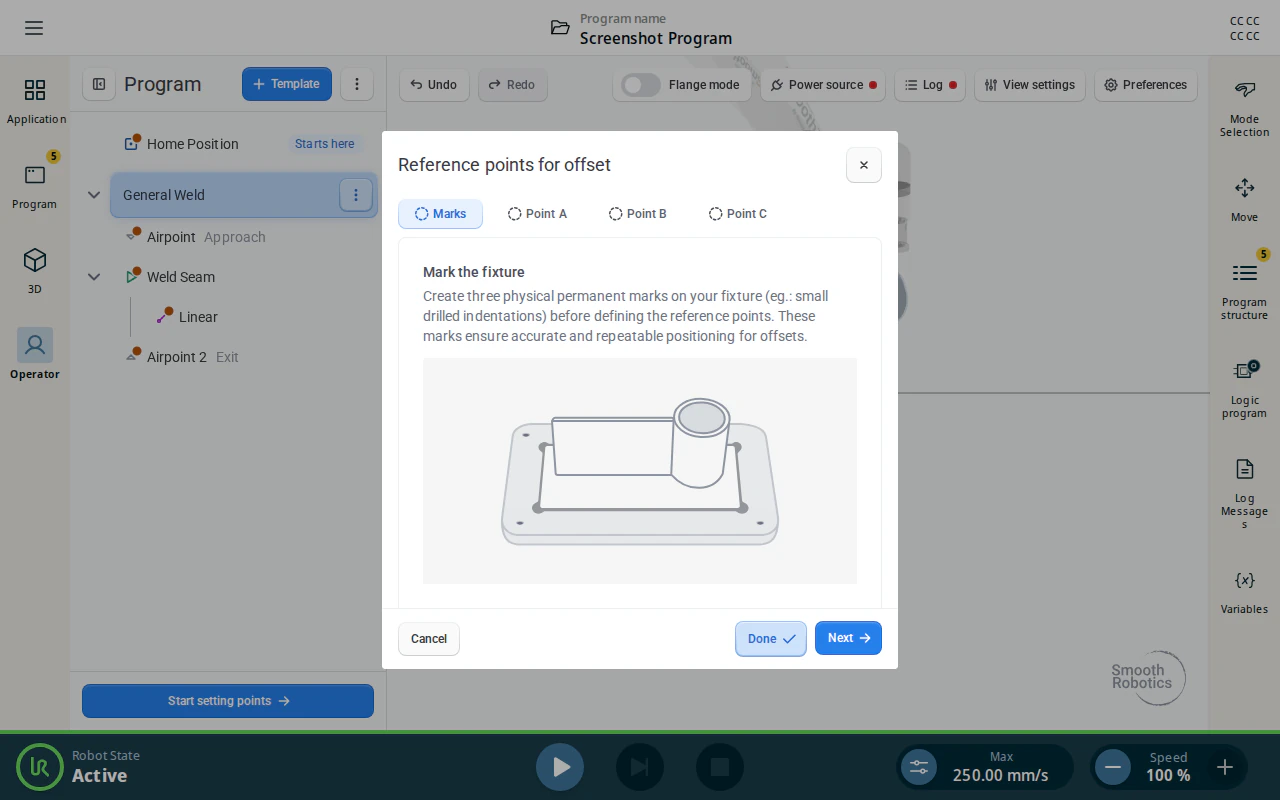
Task: Click the Done button
Action: (771, 639)
